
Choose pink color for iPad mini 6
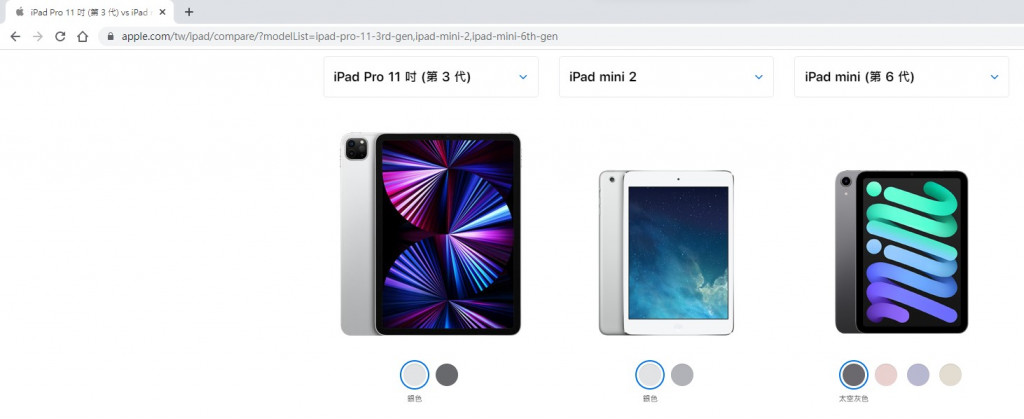tap(886, 375)
